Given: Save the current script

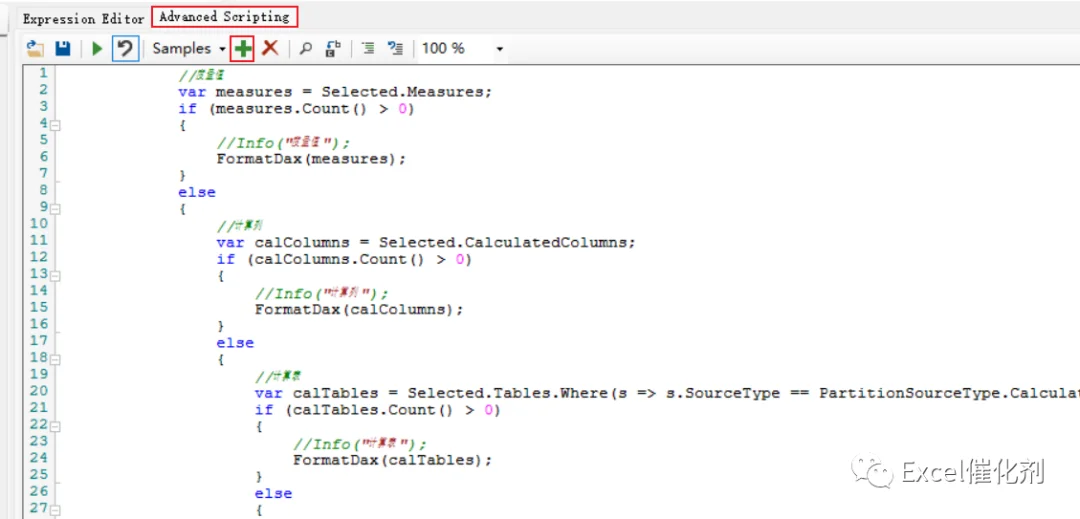Looking at the screenshot, I should pos(63,49).
